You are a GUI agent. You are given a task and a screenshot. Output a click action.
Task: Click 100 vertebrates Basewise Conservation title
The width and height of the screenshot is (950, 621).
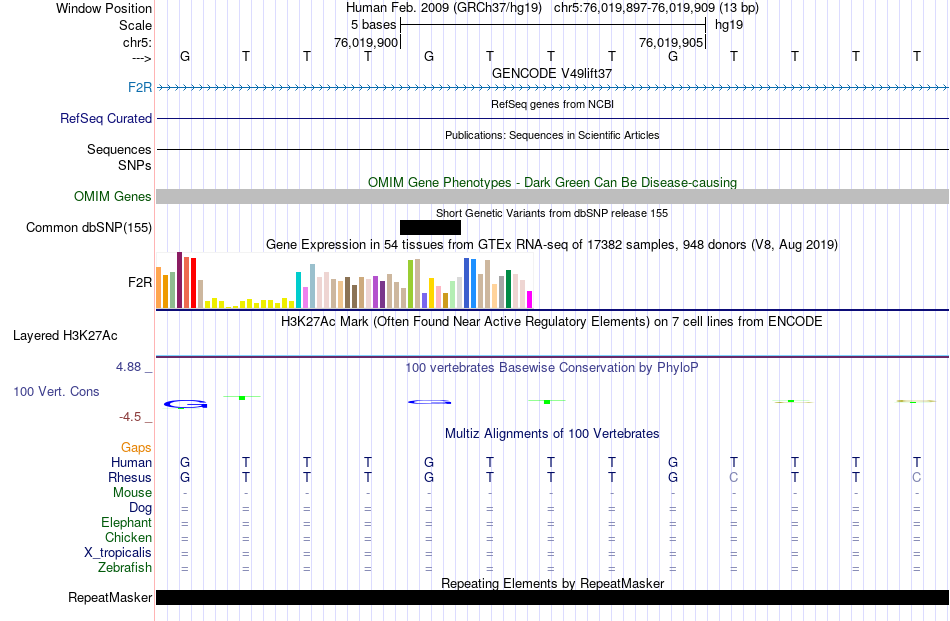[x=552, y=367]
